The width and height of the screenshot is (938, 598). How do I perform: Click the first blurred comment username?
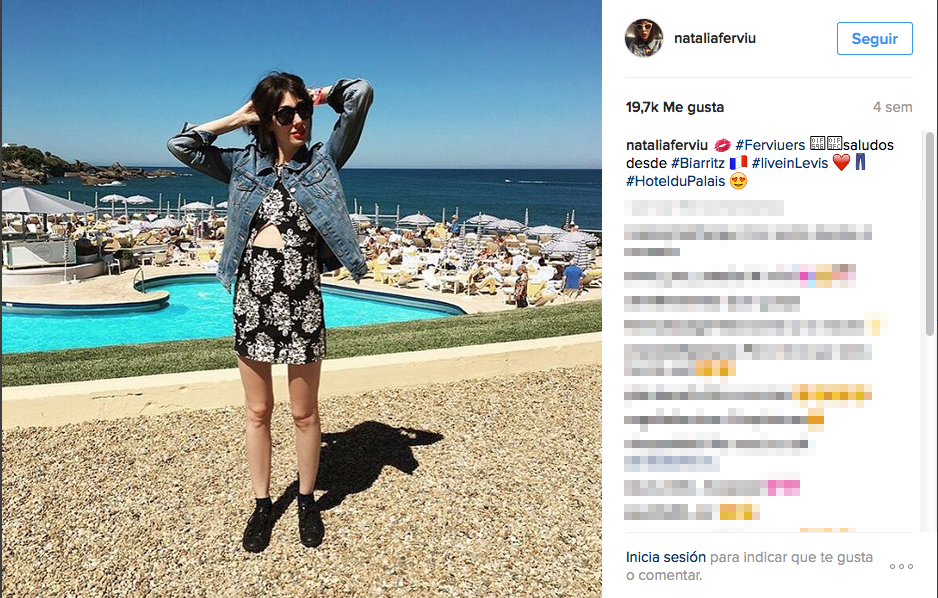click(x=704, y=208)
